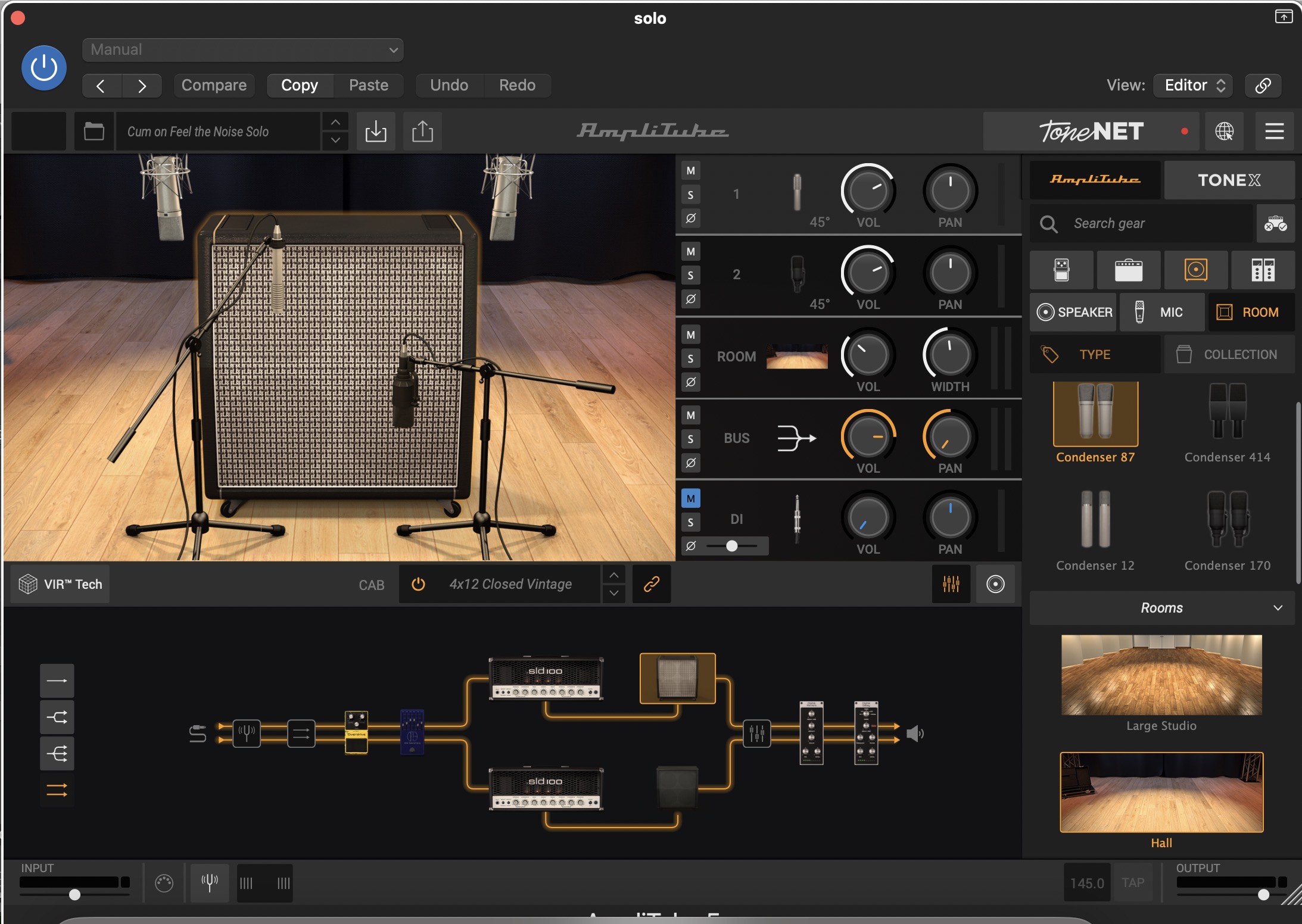
Task: Open the cab mixer sliders icon
Action: click(951, 584)
